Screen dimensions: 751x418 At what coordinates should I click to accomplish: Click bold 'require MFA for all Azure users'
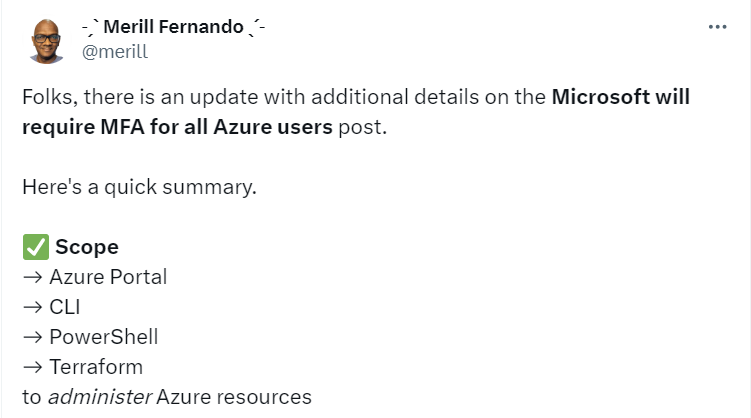pyautogui.click(x=177, y=127)
